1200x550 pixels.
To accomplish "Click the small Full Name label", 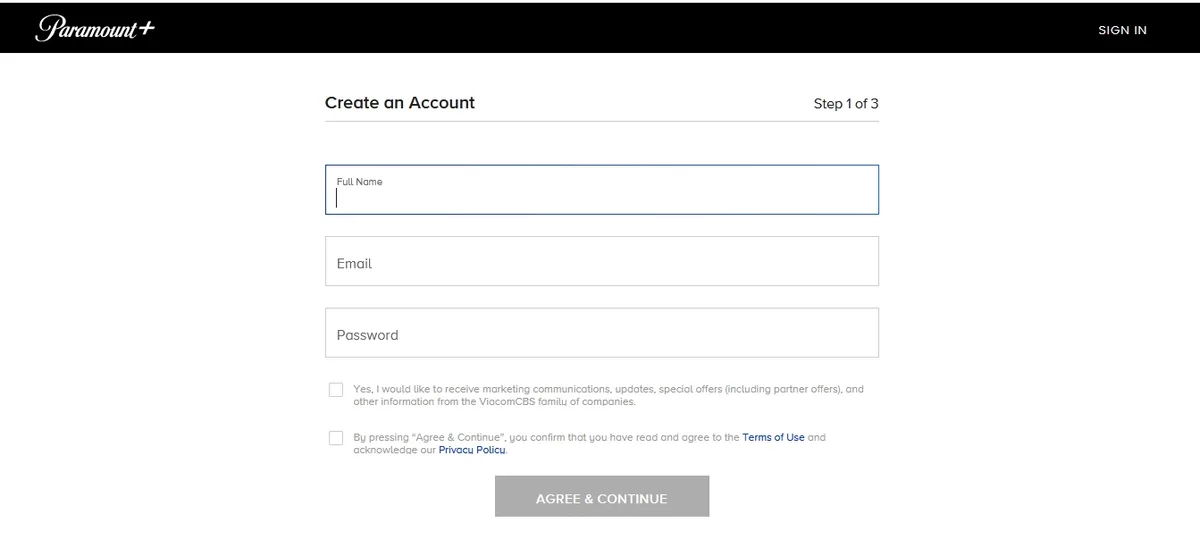I will pyautogui.click(x=359, y=182).
